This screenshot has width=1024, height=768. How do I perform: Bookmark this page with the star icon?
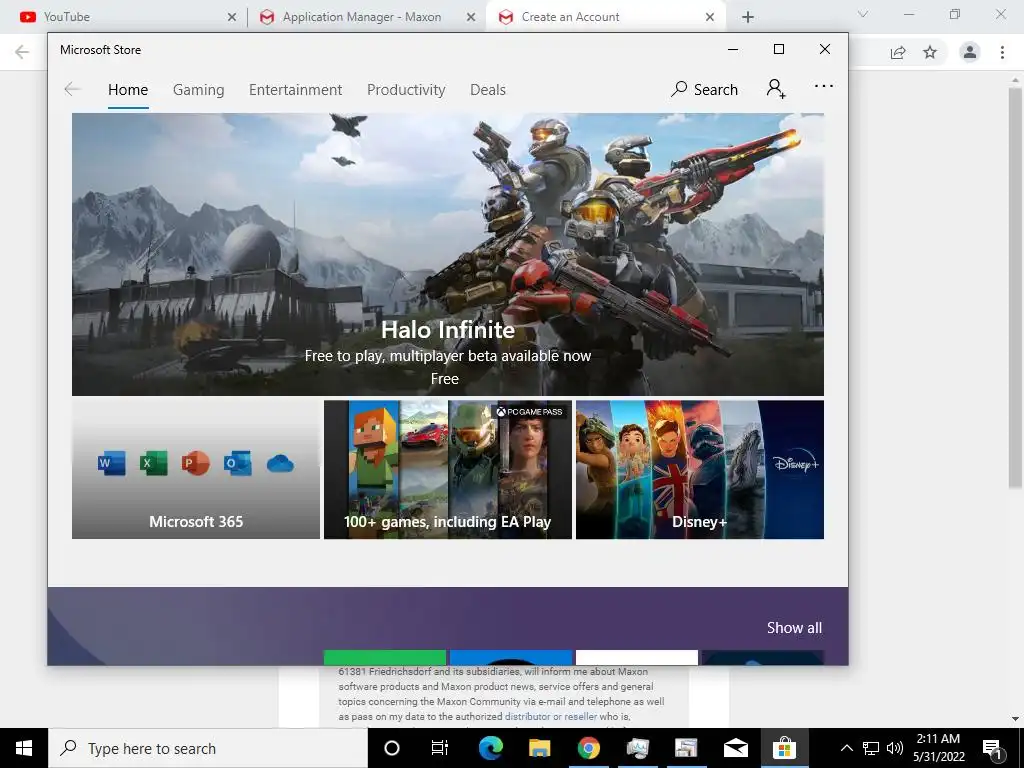click(x=930, y=52)
